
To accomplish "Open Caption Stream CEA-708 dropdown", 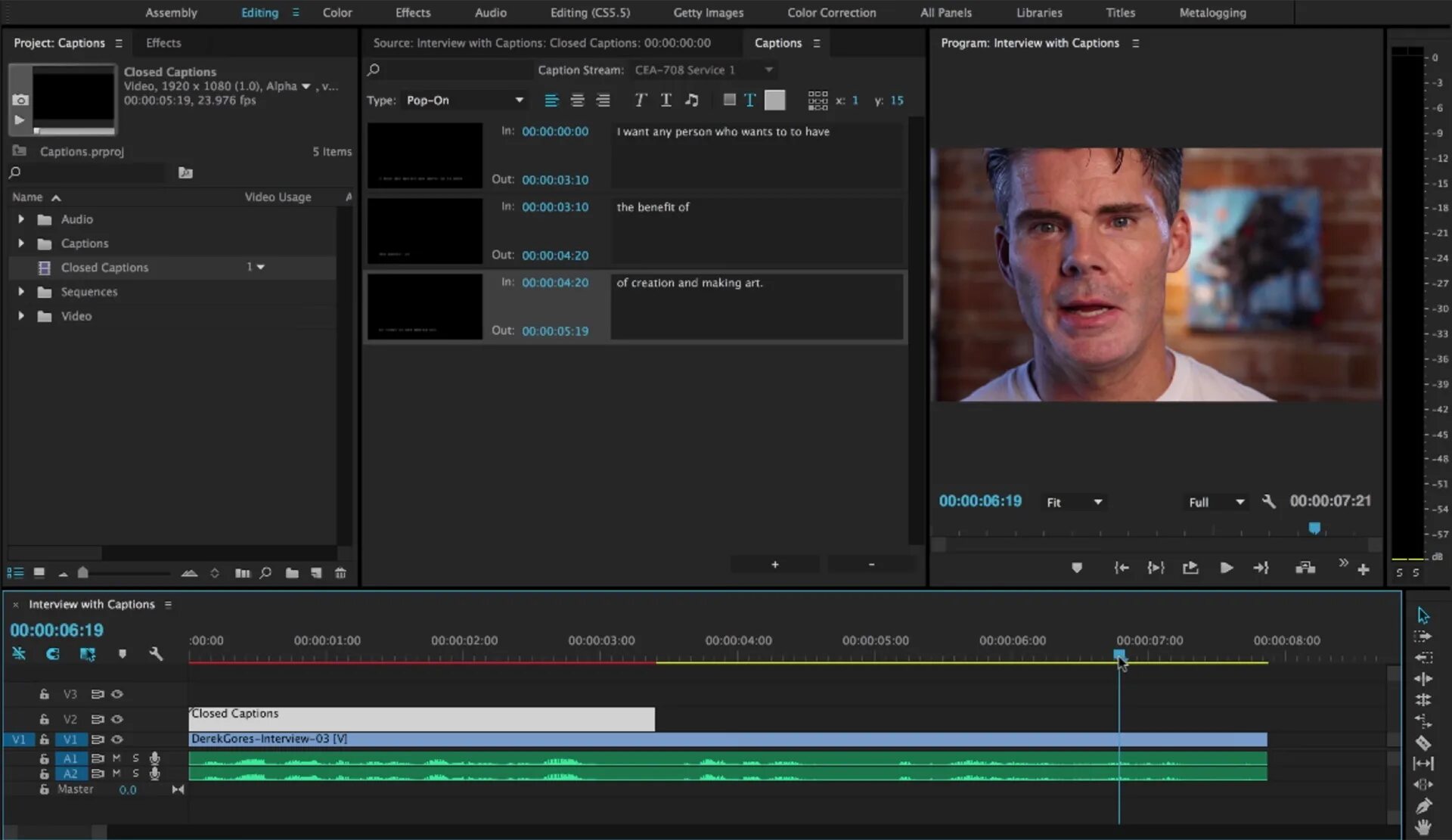I will 703,70.
